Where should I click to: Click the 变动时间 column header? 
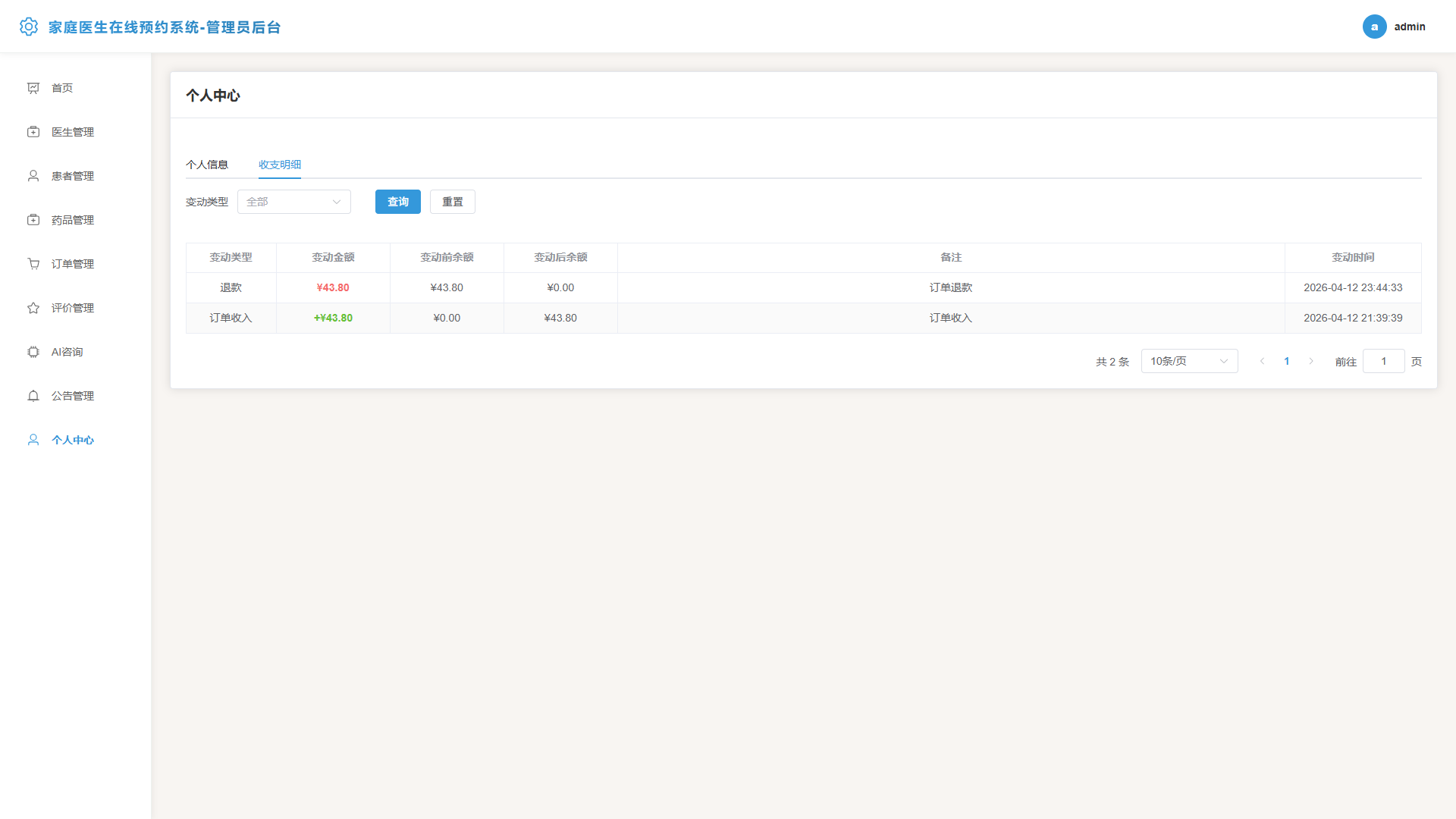(1353, 258)
